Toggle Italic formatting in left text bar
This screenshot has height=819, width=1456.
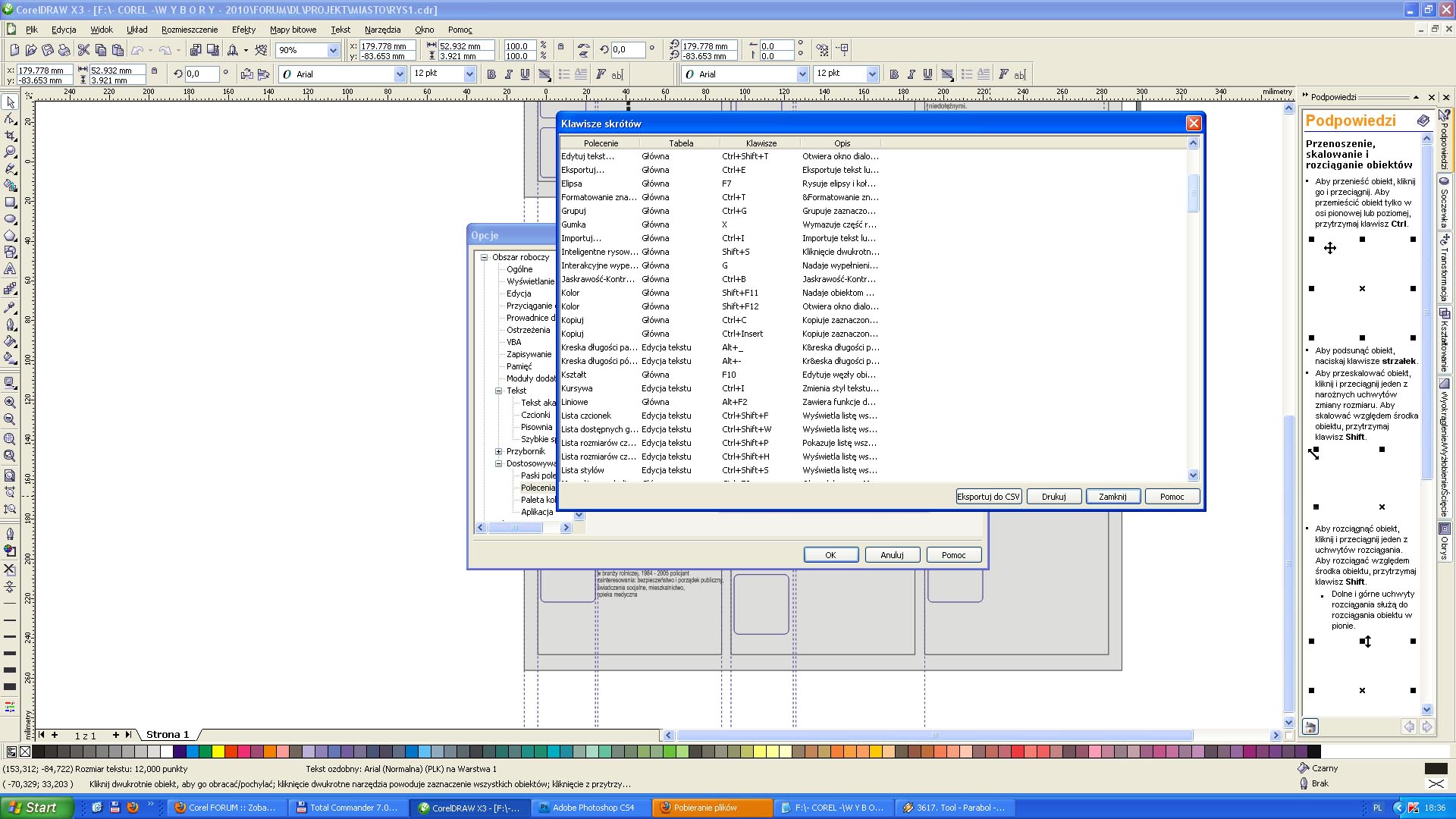508,74
